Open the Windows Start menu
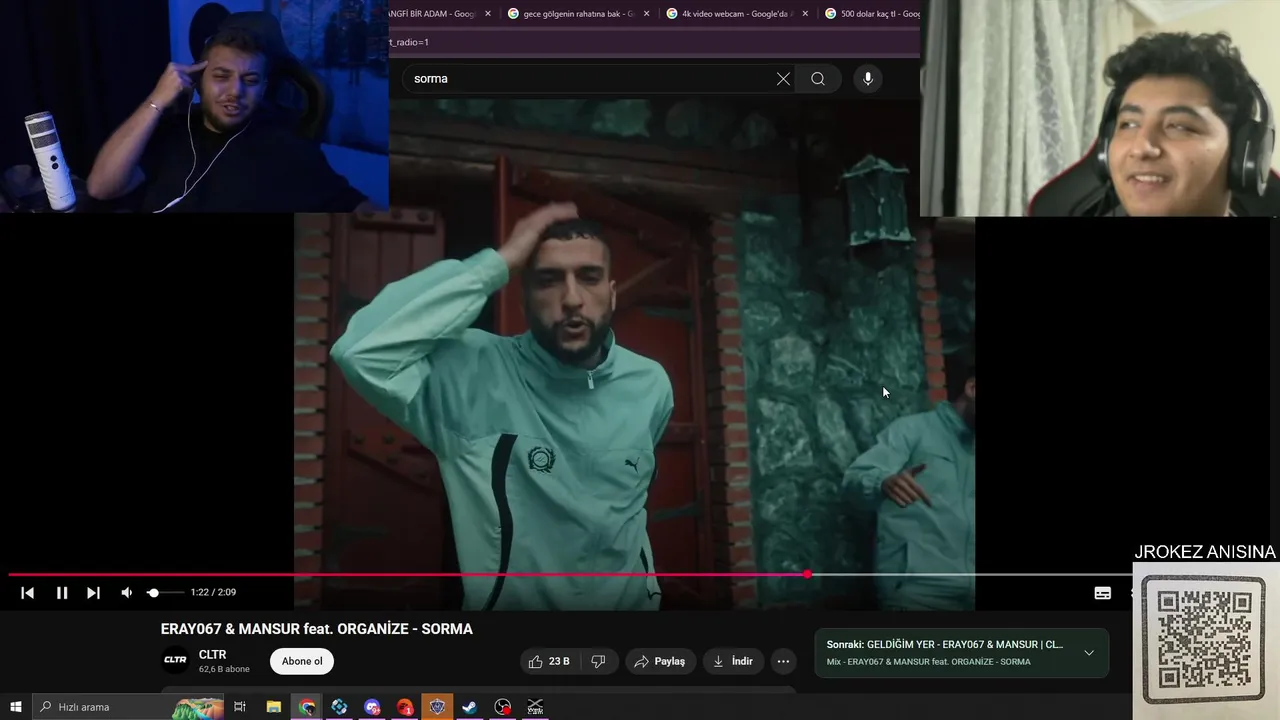Screen dimensions: 1280x720 pos(16,707)
